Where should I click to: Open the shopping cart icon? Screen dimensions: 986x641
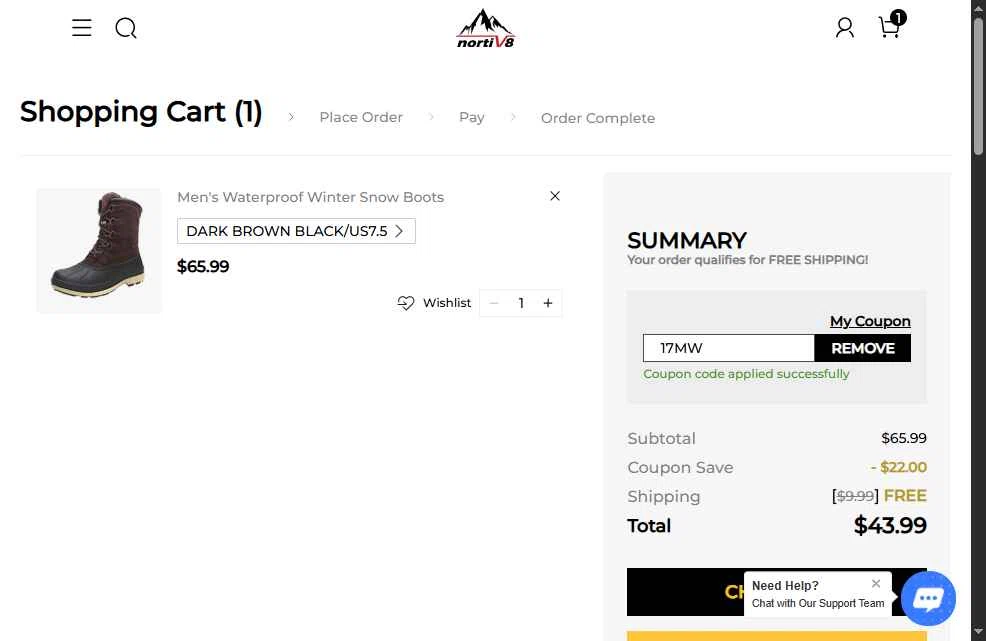(891, 25)
